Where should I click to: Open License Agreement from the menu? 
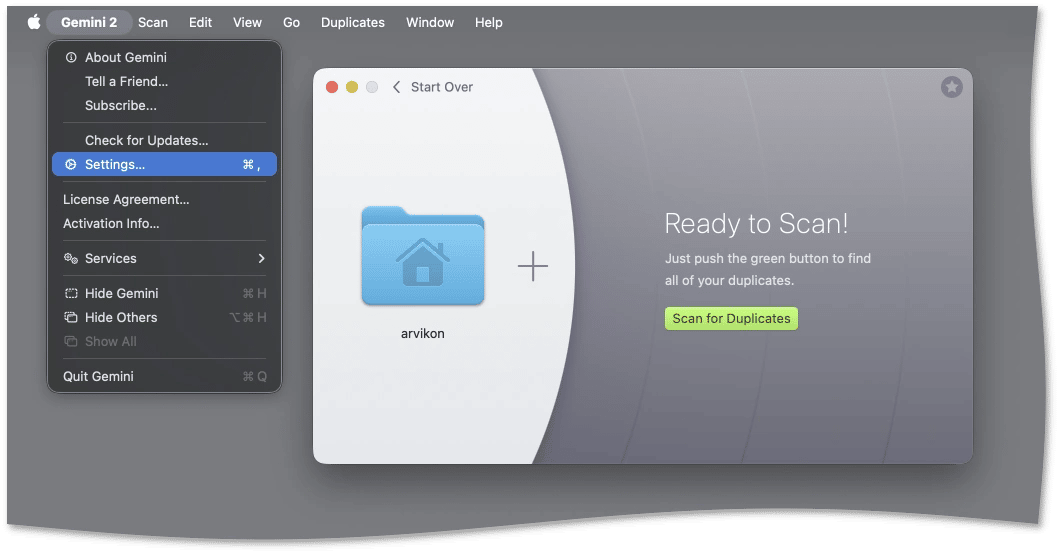(126, 200)
